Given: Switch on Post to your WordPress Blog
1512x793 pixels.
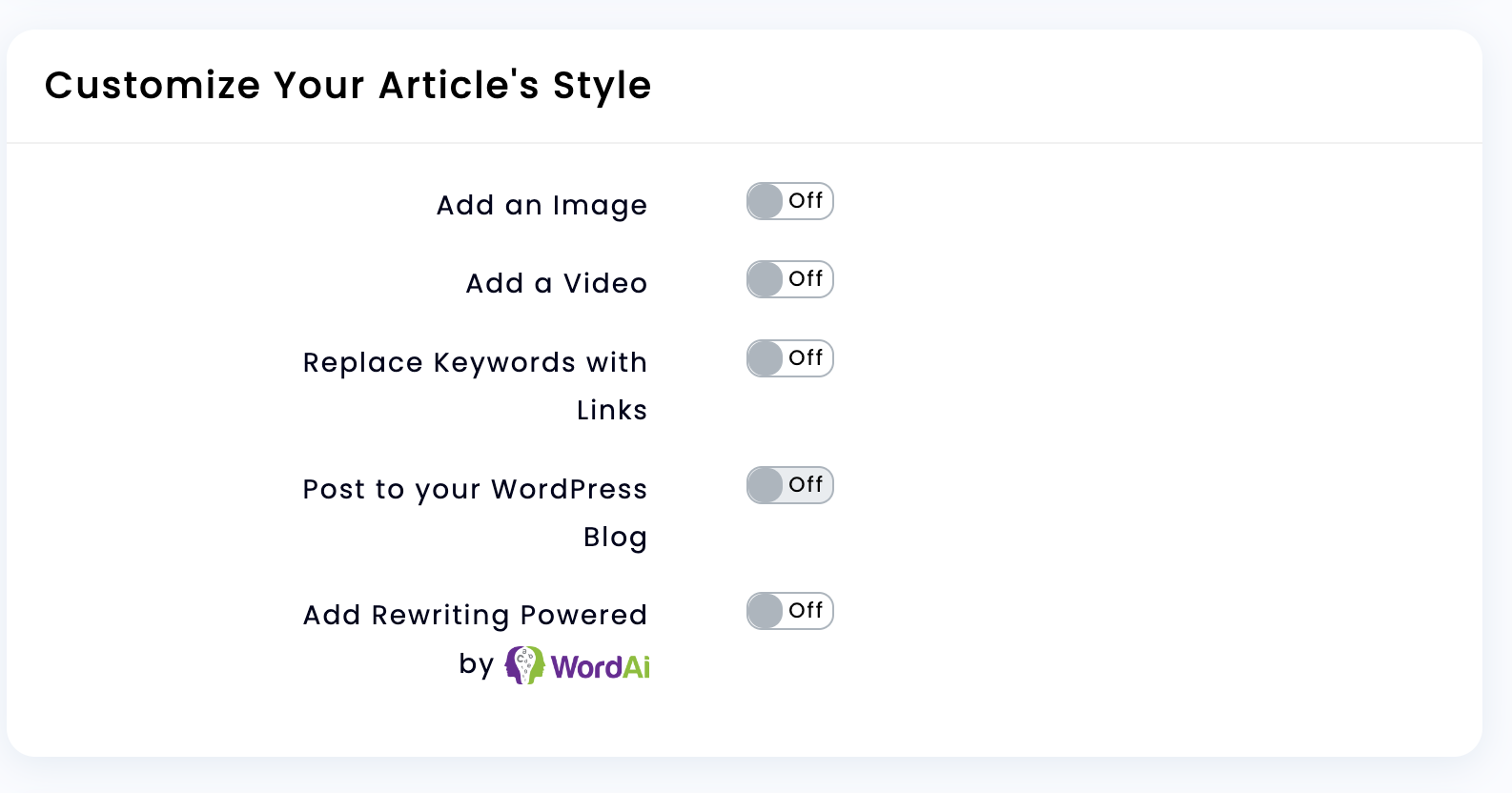Looking at the screenshot, I should point(790,485).
